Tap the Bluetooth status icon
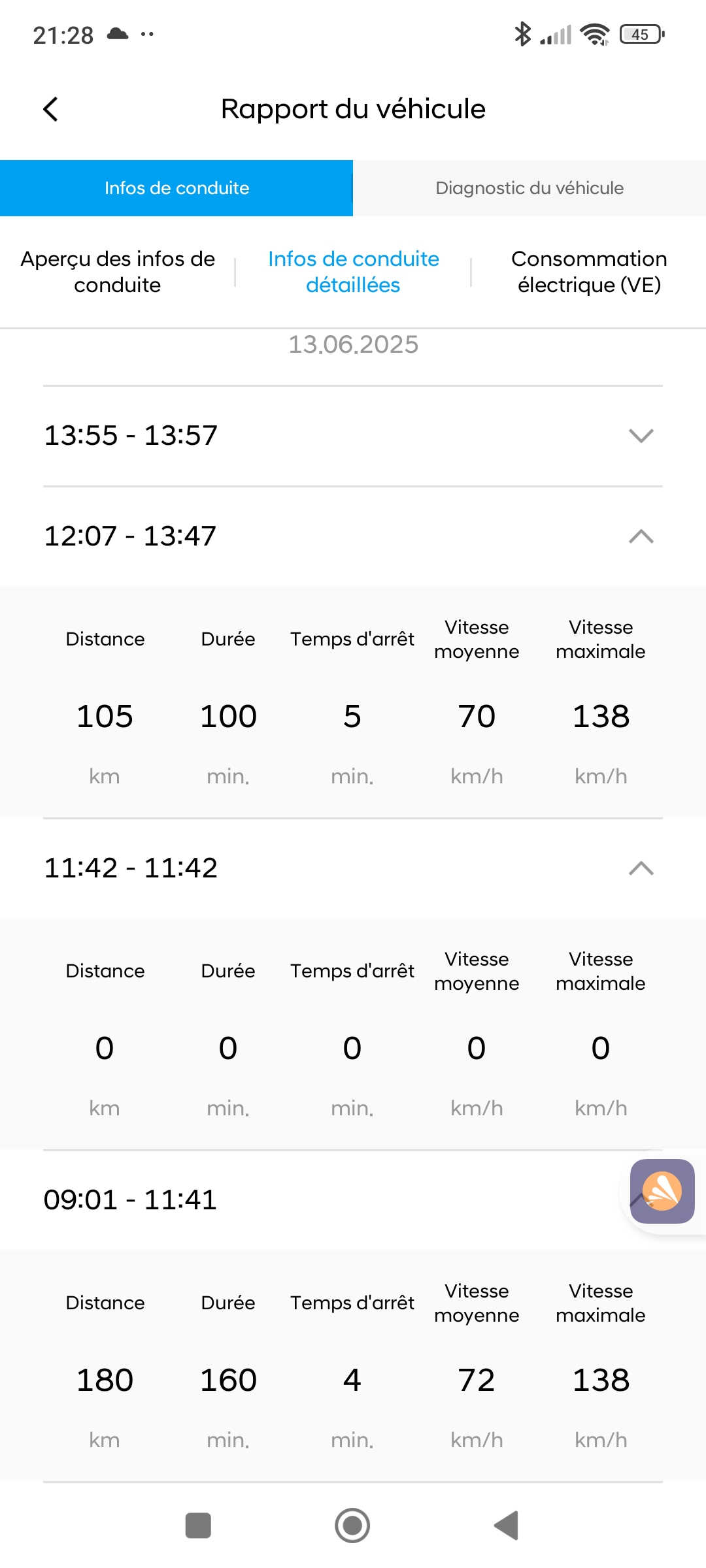 coord(522,34)
